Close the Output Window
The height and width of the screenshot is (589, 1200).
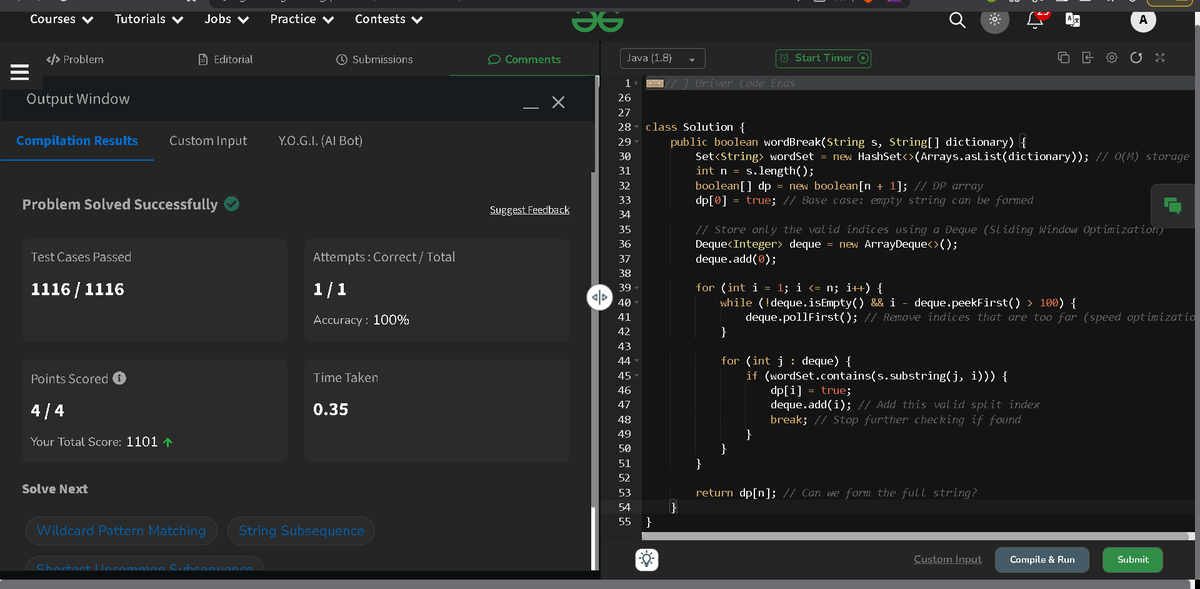558,102
